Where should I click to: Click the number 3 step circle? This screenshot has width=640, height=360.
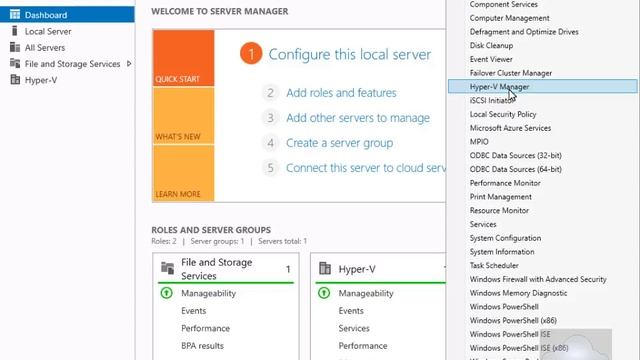coord(270,118)
